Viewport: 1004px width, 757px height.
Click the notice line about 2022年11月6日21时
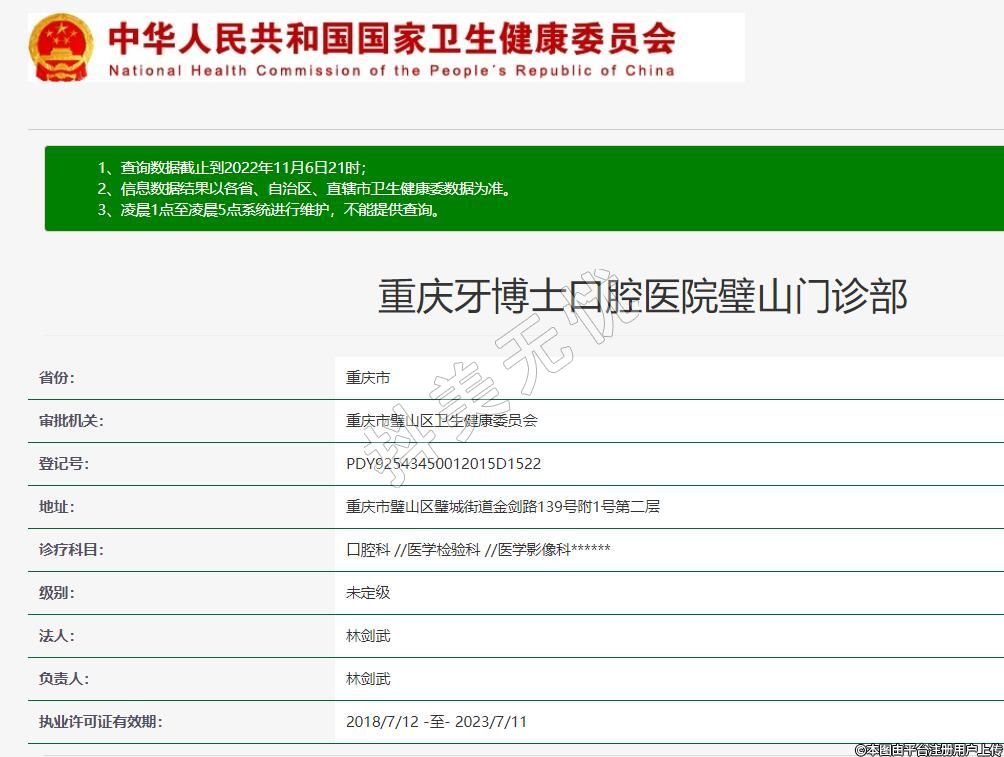pyautogui.click(x=238, y=167)
